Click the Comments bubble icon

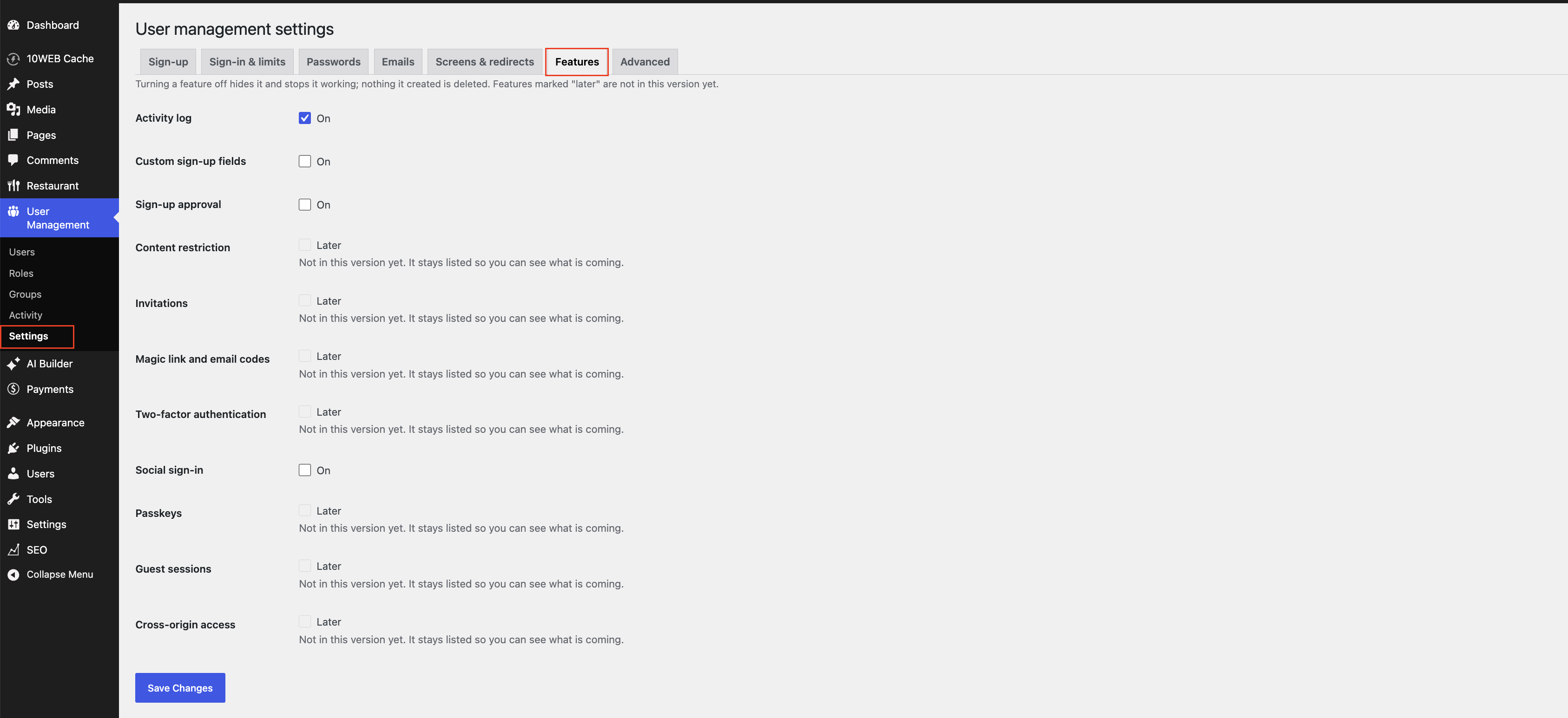[13, 160]
